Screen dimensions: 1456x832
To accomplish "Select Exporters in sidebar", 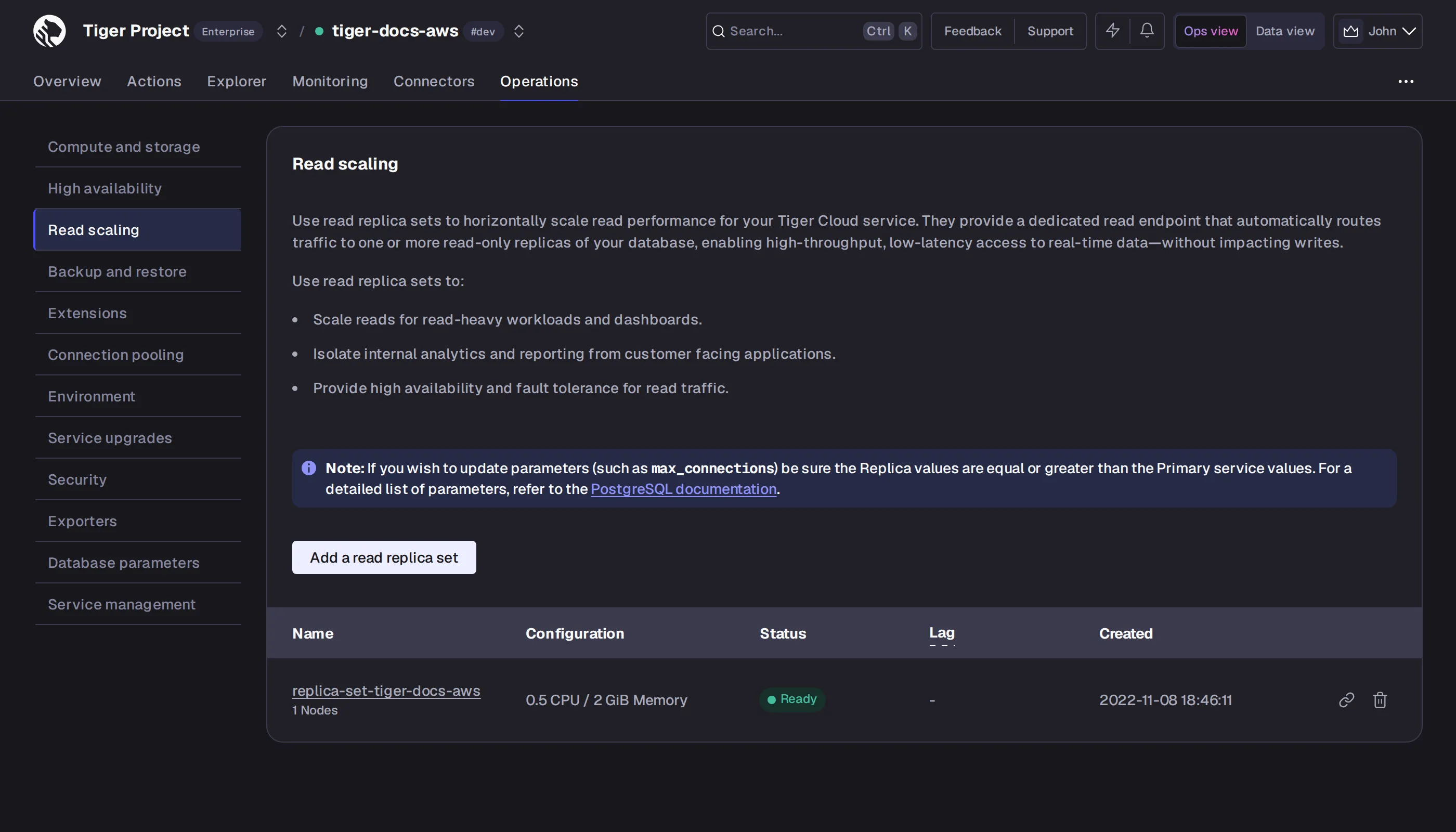I will point(138,521).
